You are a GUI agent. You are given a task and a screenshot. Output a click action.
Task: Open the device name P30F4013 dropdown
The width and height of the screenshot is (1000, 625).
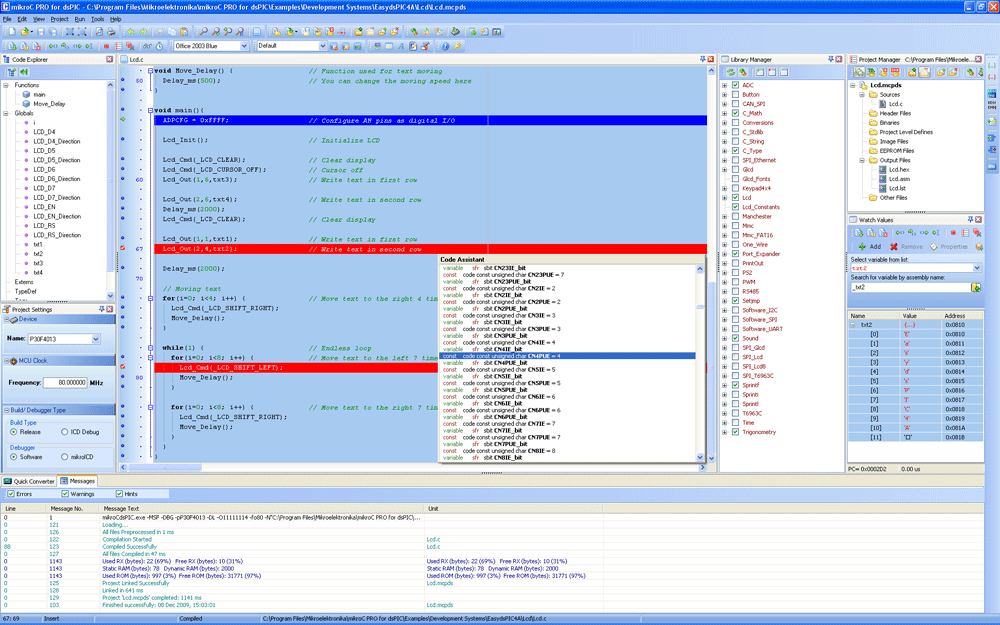[x=96, y=339]
